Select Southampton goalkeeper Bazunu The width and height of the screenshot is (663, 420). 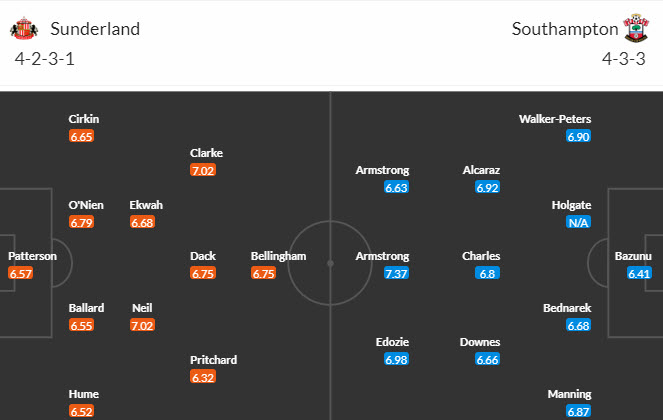(632, 256)
